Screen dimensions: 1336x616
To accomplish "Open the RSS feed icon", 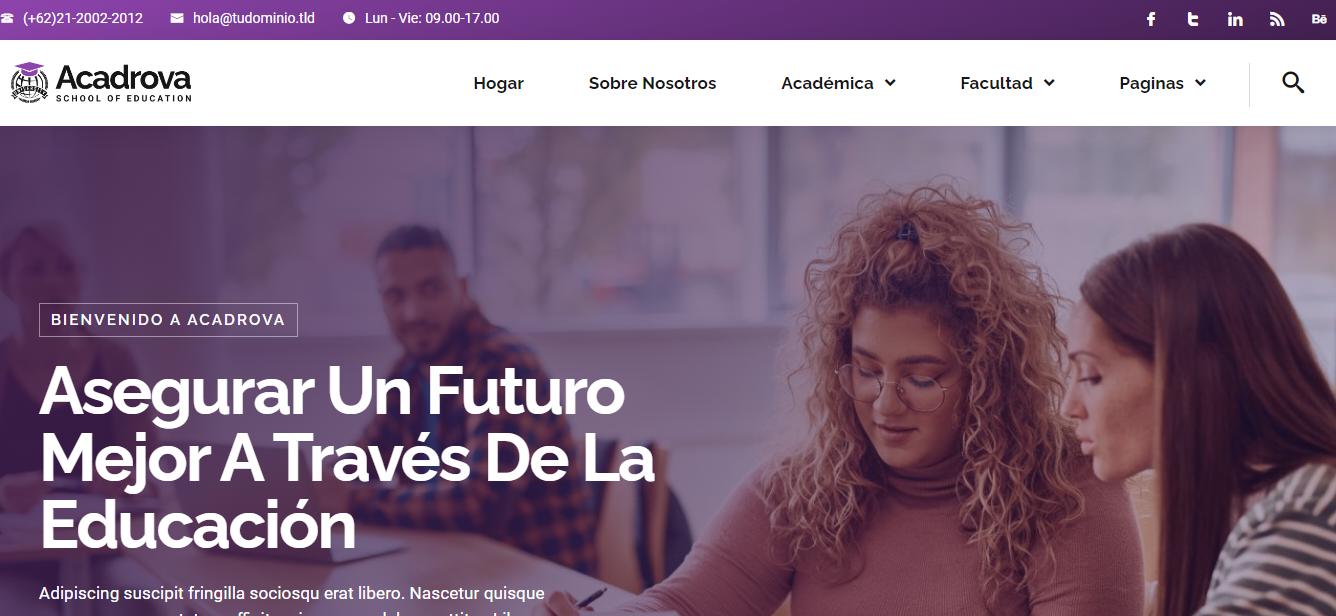I will (x=1277, y=19).
